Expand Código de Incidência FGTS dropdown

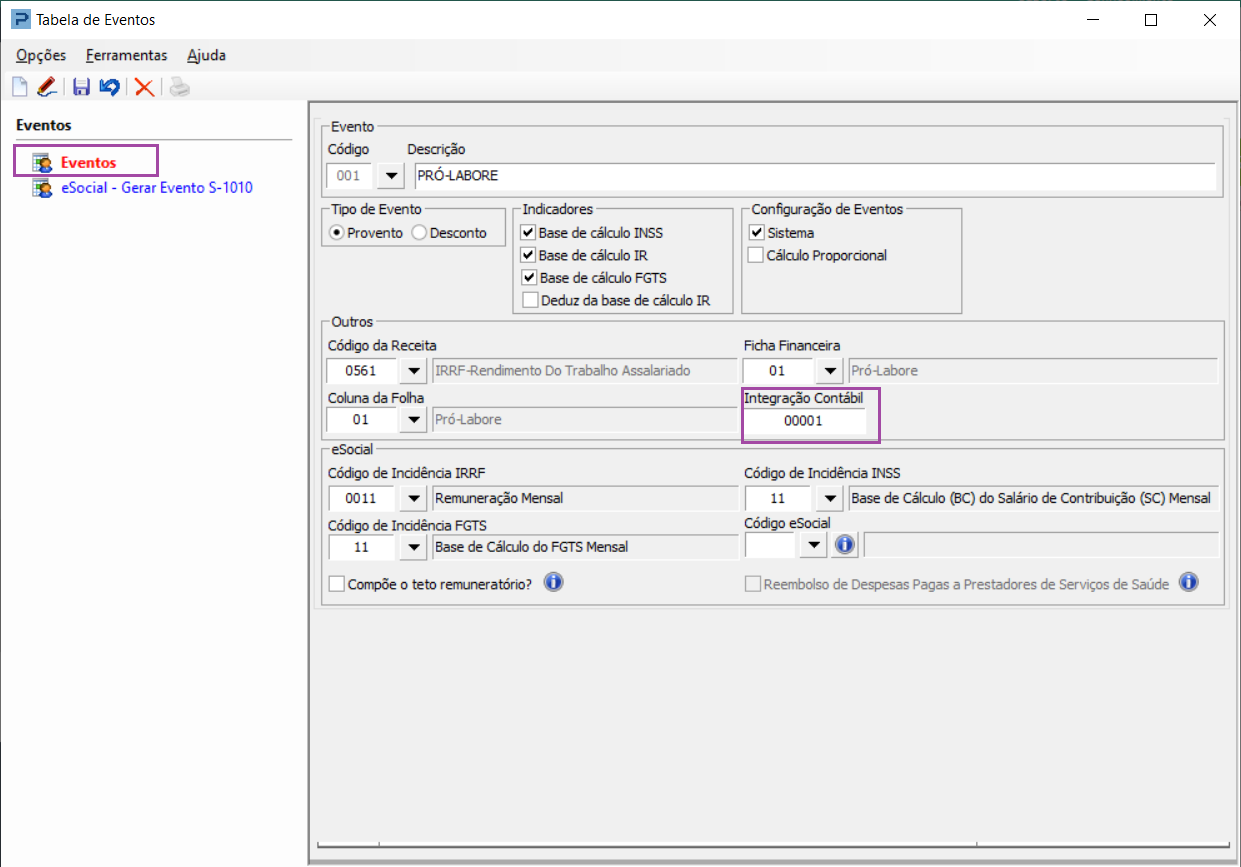click(x=413, y=547)
